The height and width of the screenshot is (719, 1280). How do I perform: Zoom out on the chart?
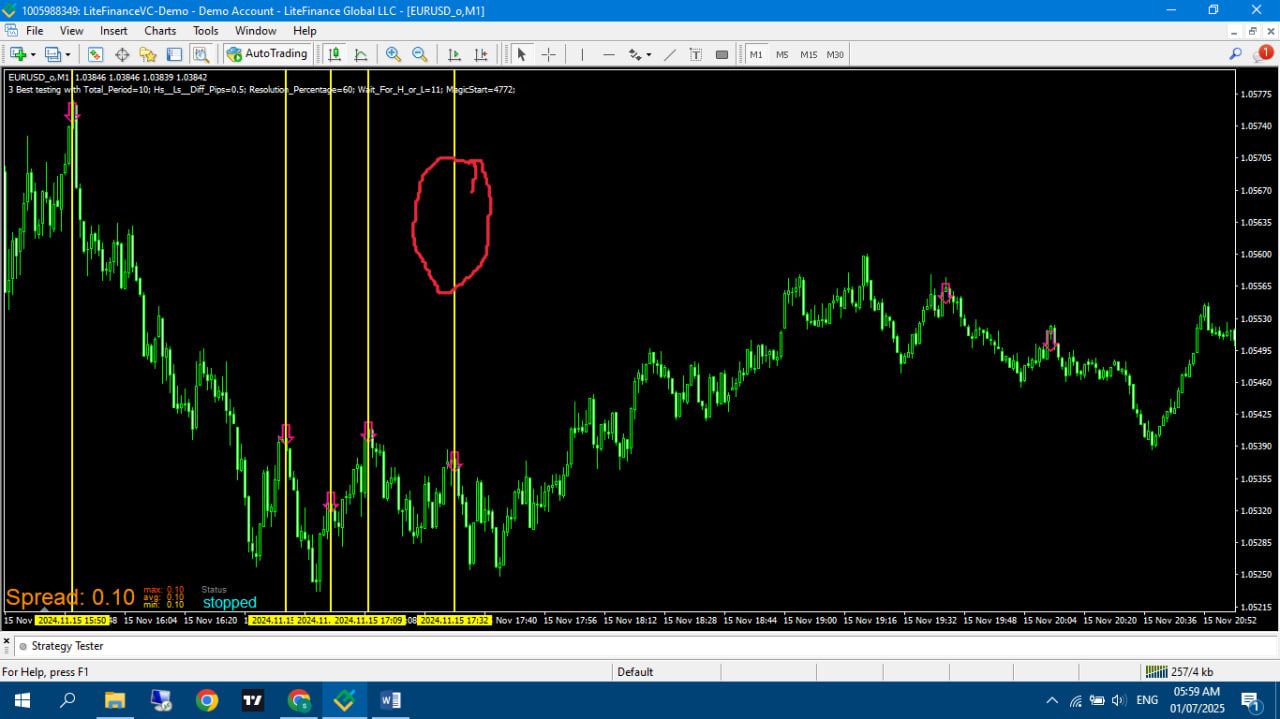coord(420,54)
